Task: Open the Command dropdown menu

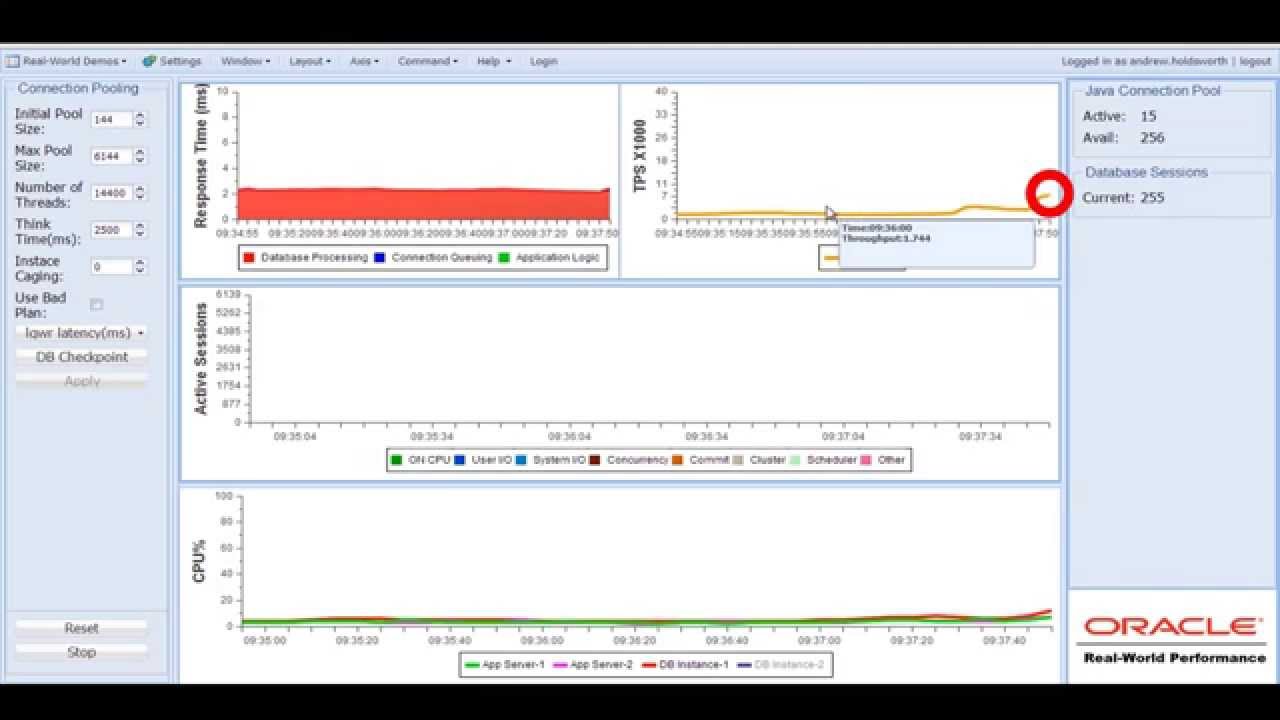Action: (427, 61)
